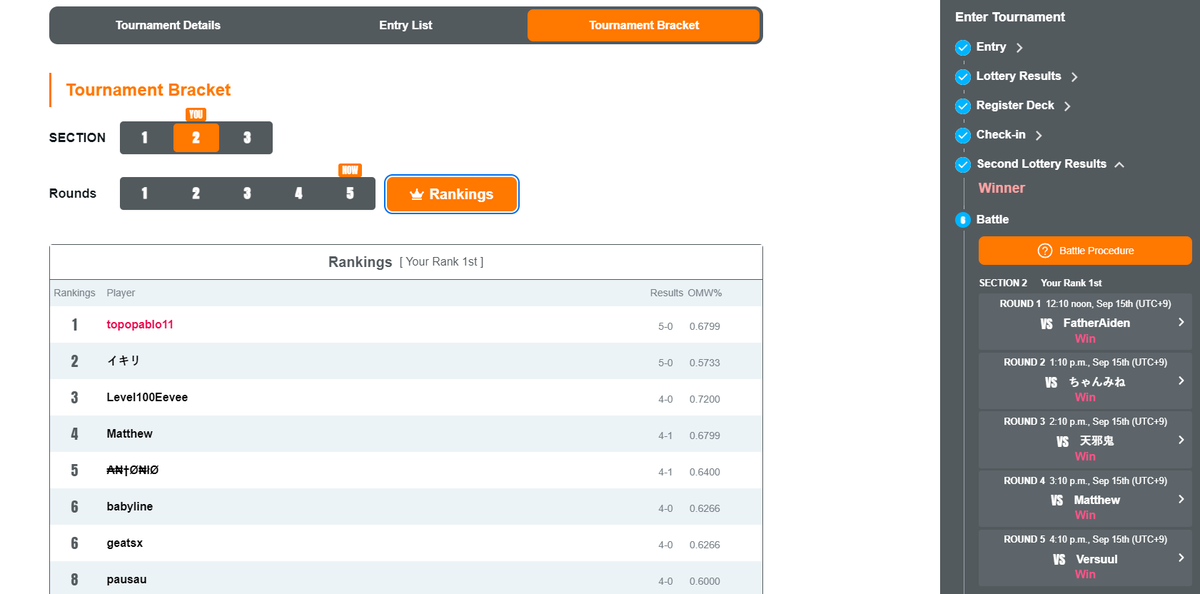The image size is (1200, 594).
Task: Click the Winner lottery result text
Action: (x=1001, y=188)
